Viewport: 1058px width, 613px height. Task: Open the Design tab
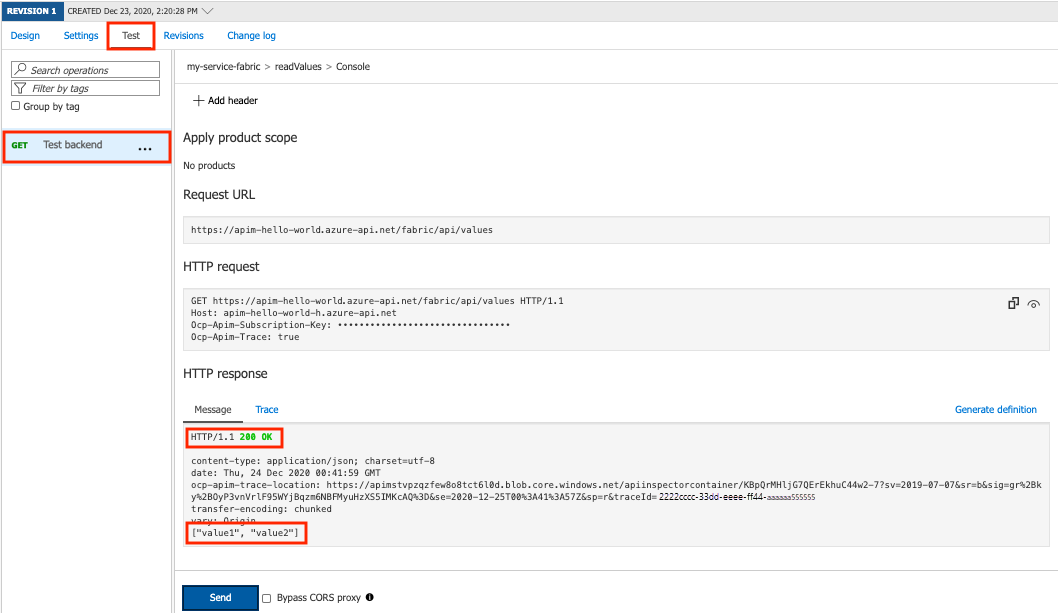[25, 36]
